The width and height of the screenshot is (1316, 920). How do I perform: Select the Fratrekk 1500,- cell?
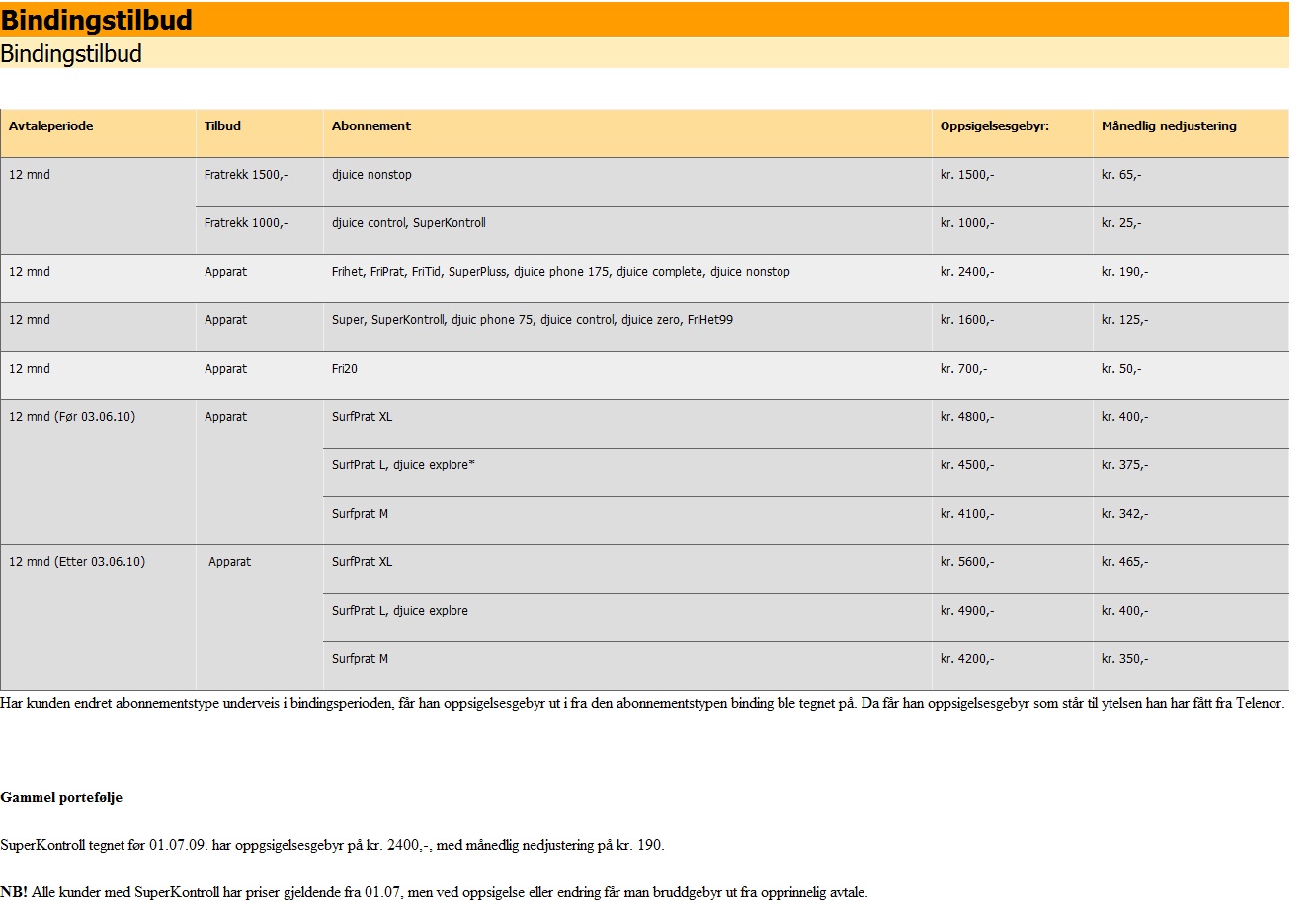(x=259, y=182)
